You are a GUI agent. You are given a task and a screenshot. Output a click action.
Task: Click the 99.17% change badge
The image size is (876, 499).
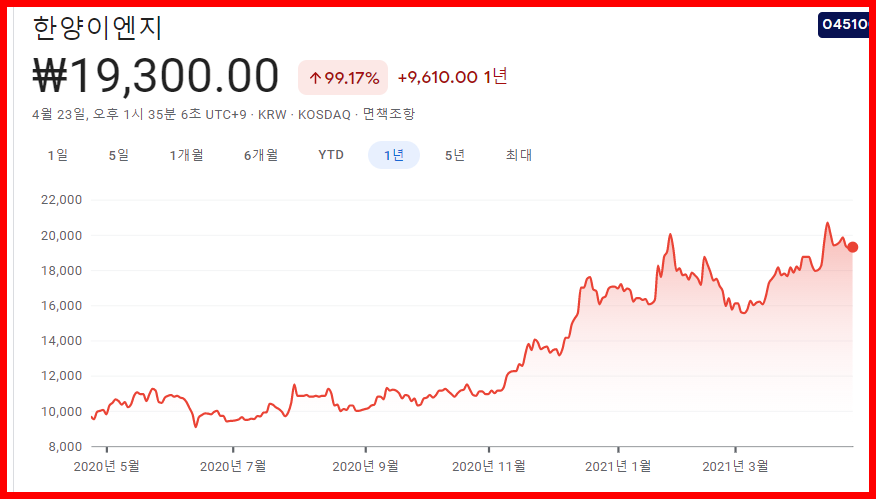click(x=343, y=78)
